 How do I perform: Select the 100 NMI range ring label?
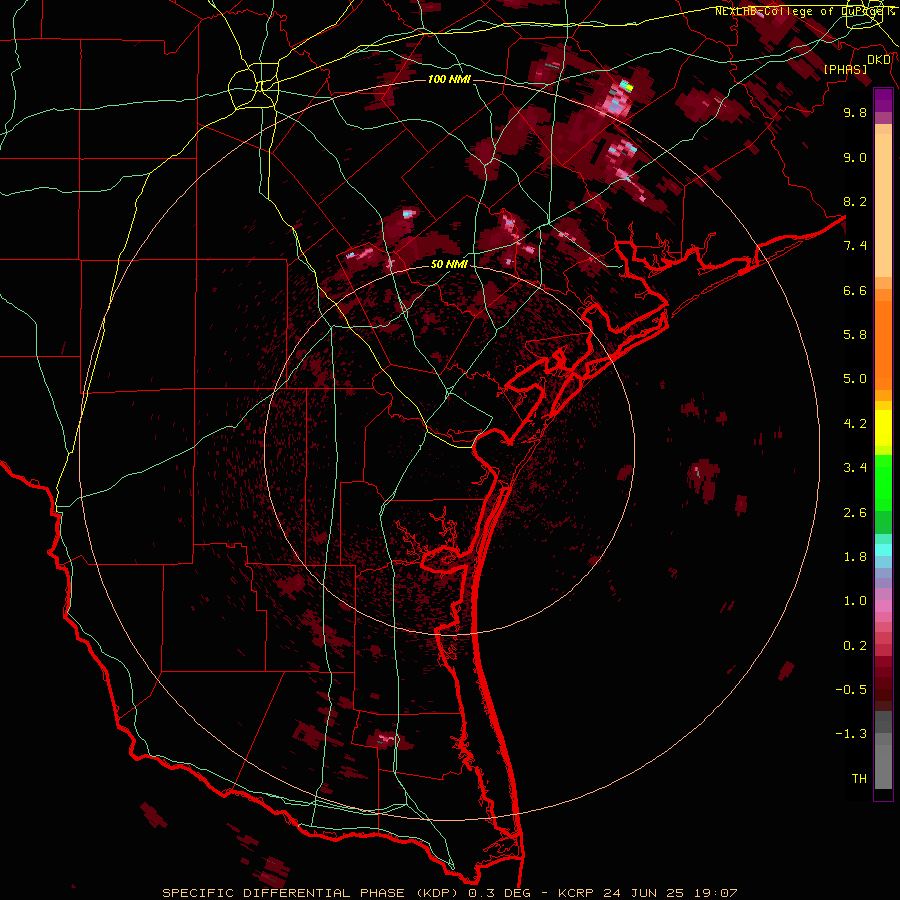(x=449, y=79)
